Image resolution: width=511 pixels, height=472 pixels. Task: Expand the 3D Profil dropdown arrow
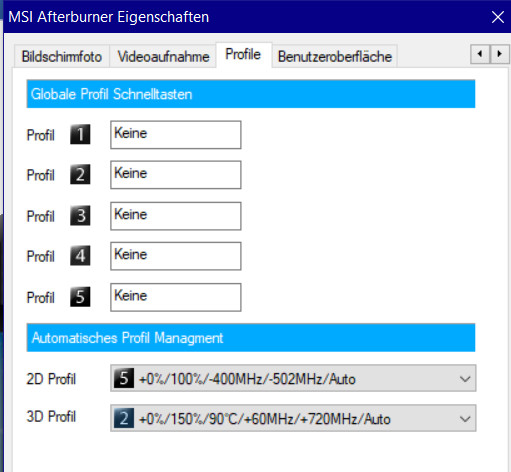click(x=465, y=419)
